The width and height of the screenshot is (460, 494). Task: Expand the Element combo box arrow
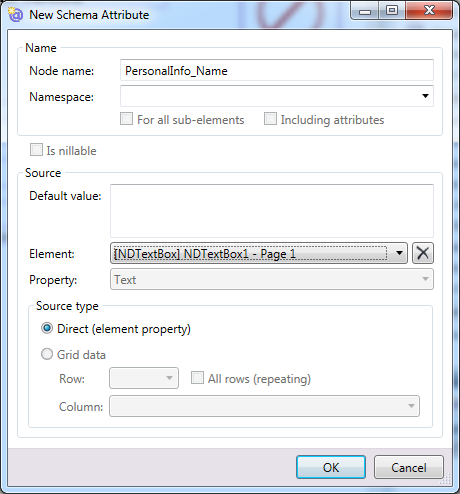(x=399, y=253)
